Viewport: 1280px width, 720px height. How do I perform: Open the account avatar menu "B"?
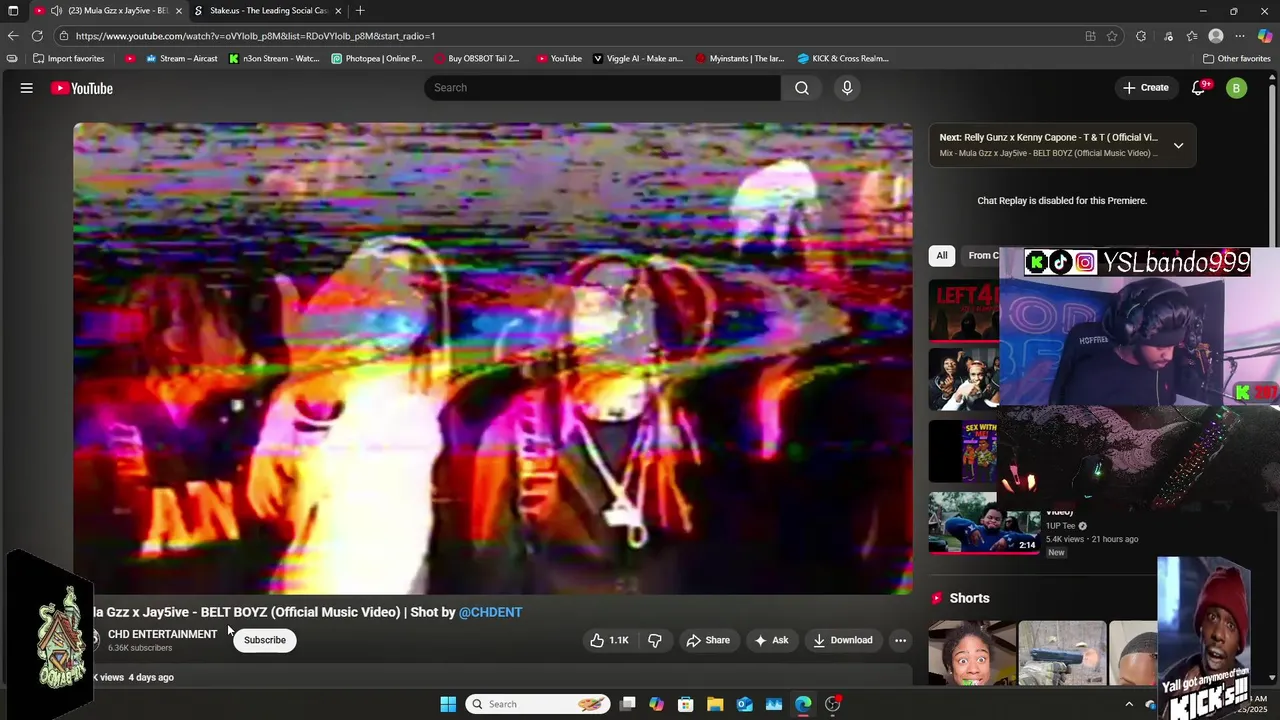pos(1237,88)
